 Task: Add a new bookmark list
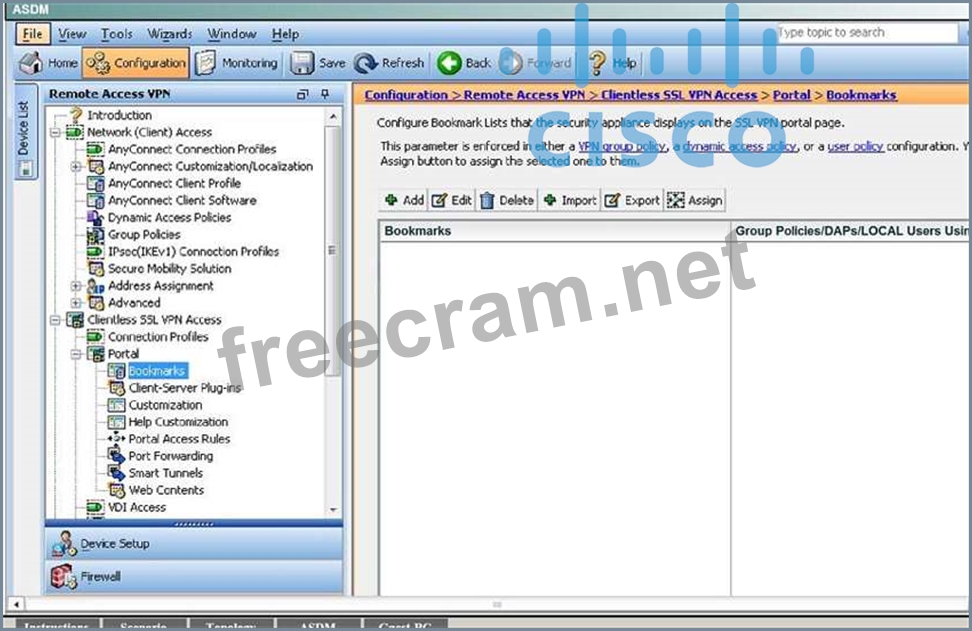coord(392,200)
